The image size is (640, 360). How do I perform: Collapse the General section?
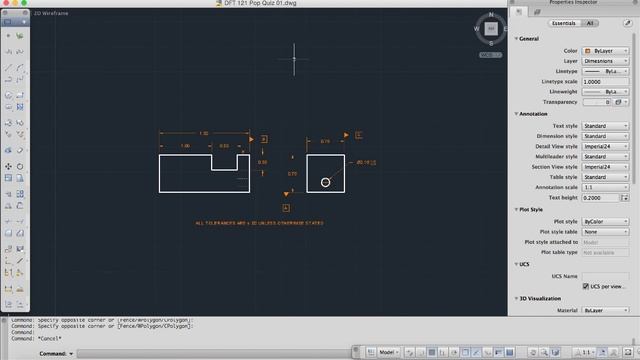pyautogui.click(x=516, y=38)
